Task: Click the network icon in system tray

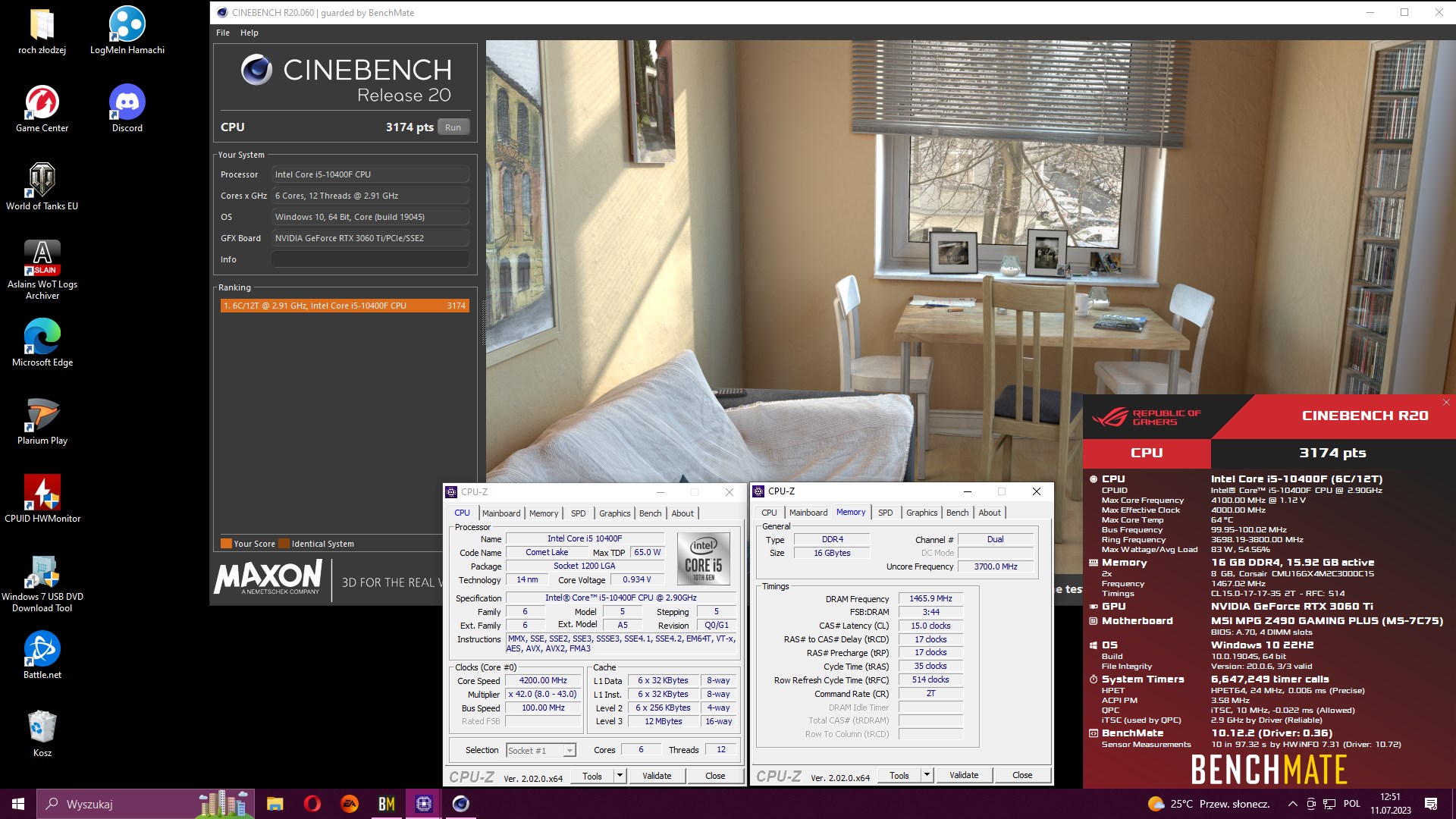Action: [x=1330, y=804]
